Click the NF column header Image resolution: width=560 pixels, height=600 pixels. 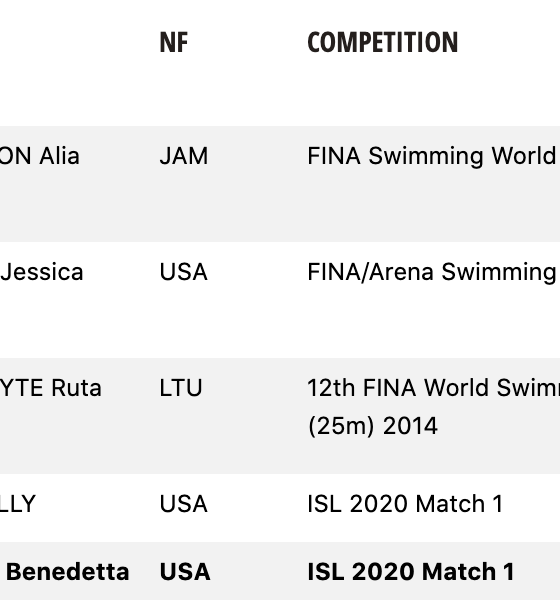[174, 42]
